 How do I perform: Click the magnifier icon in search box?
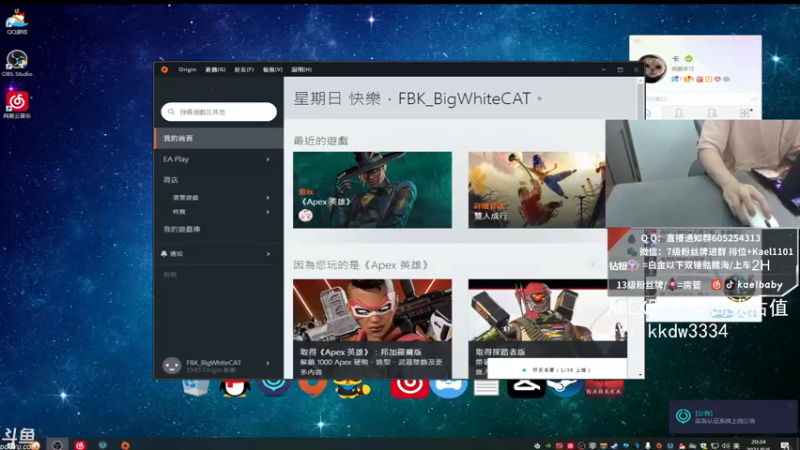(171, 112)
